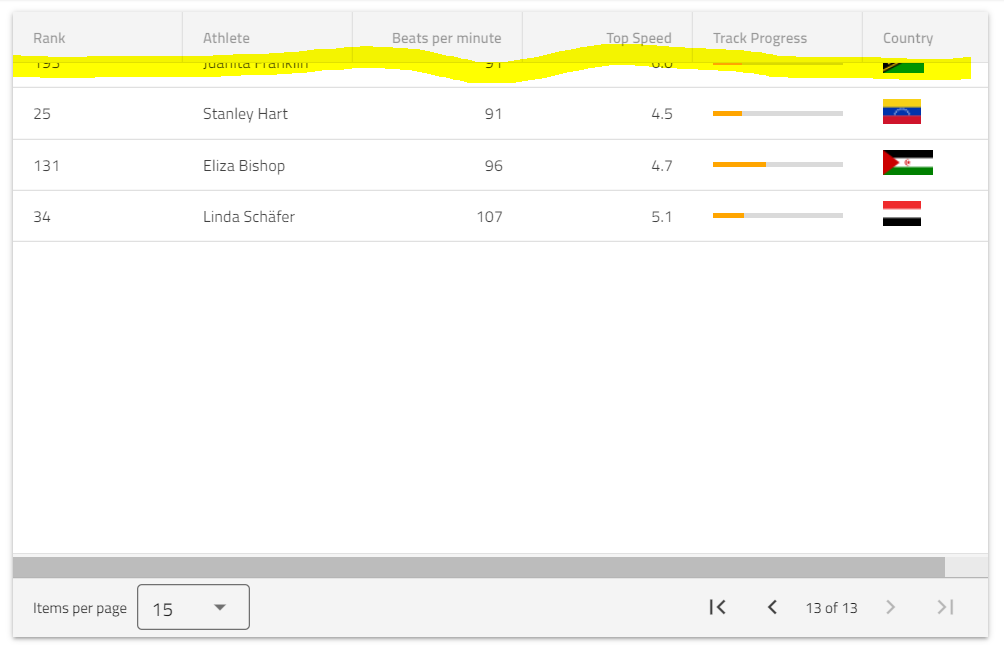Viewport: 1004px width, 645px height.
Task: Click the 13 of 13 page indicator
Action: (x=831, y=608)
